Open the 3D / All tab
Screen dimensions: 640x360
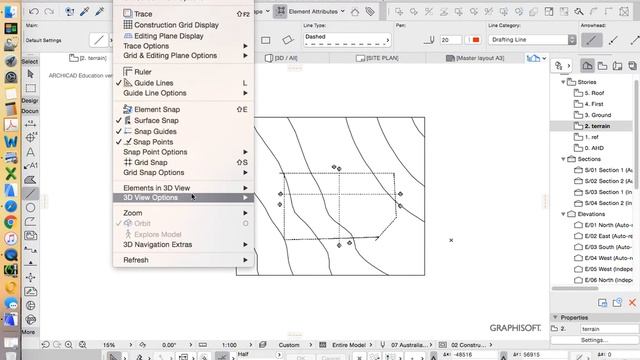coord(282,58)
